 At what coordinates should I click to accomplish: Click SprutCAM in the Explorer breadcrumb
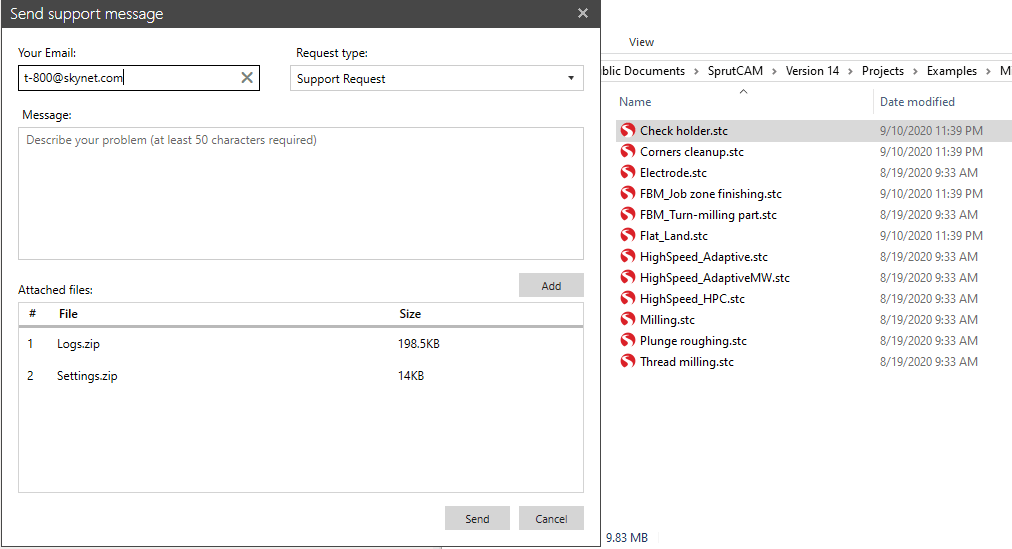click(735, 71)
